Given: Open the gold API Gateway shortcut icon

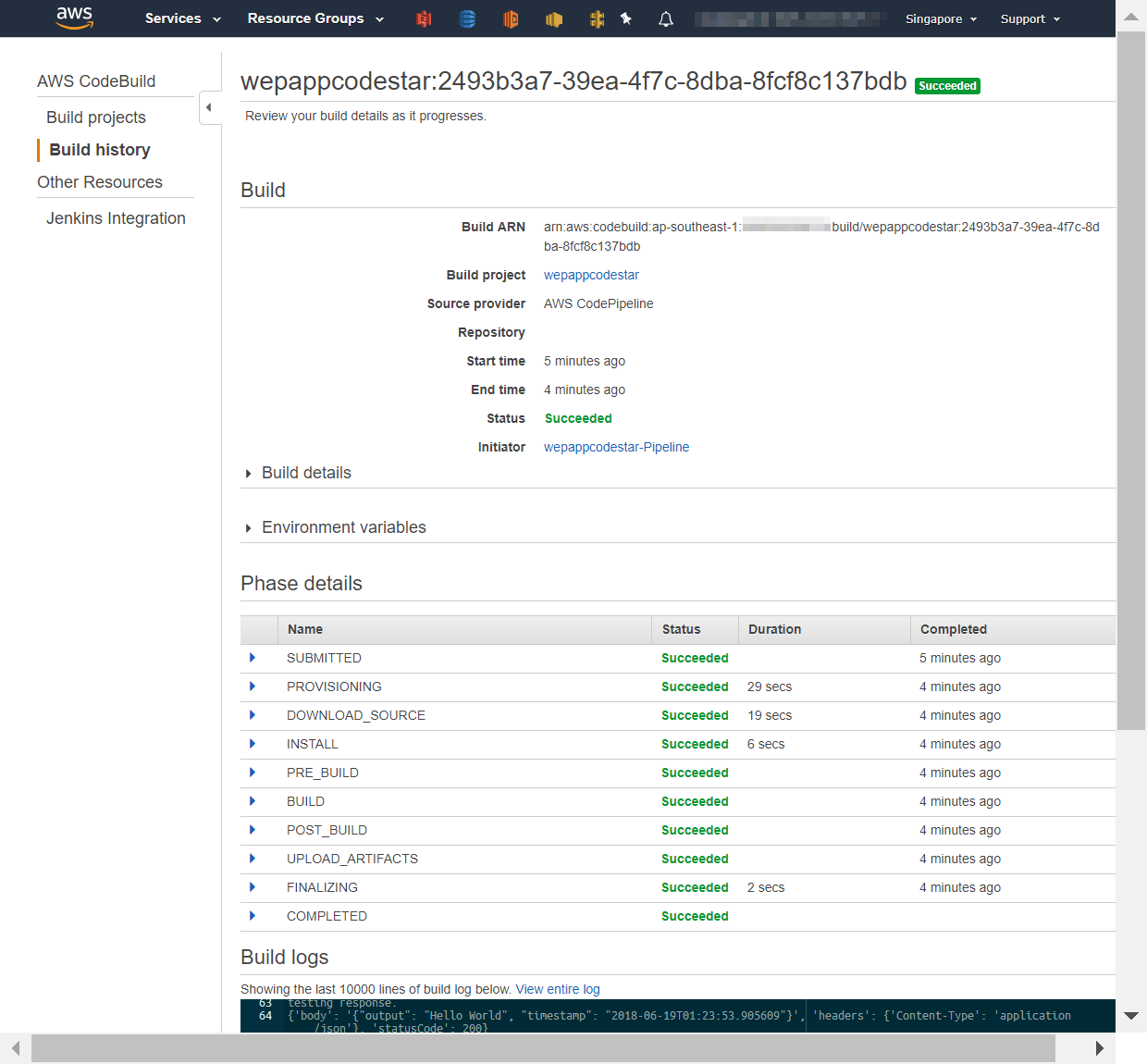Looking at the screenshot, I should pyautogui.click(x=598, y=19).
